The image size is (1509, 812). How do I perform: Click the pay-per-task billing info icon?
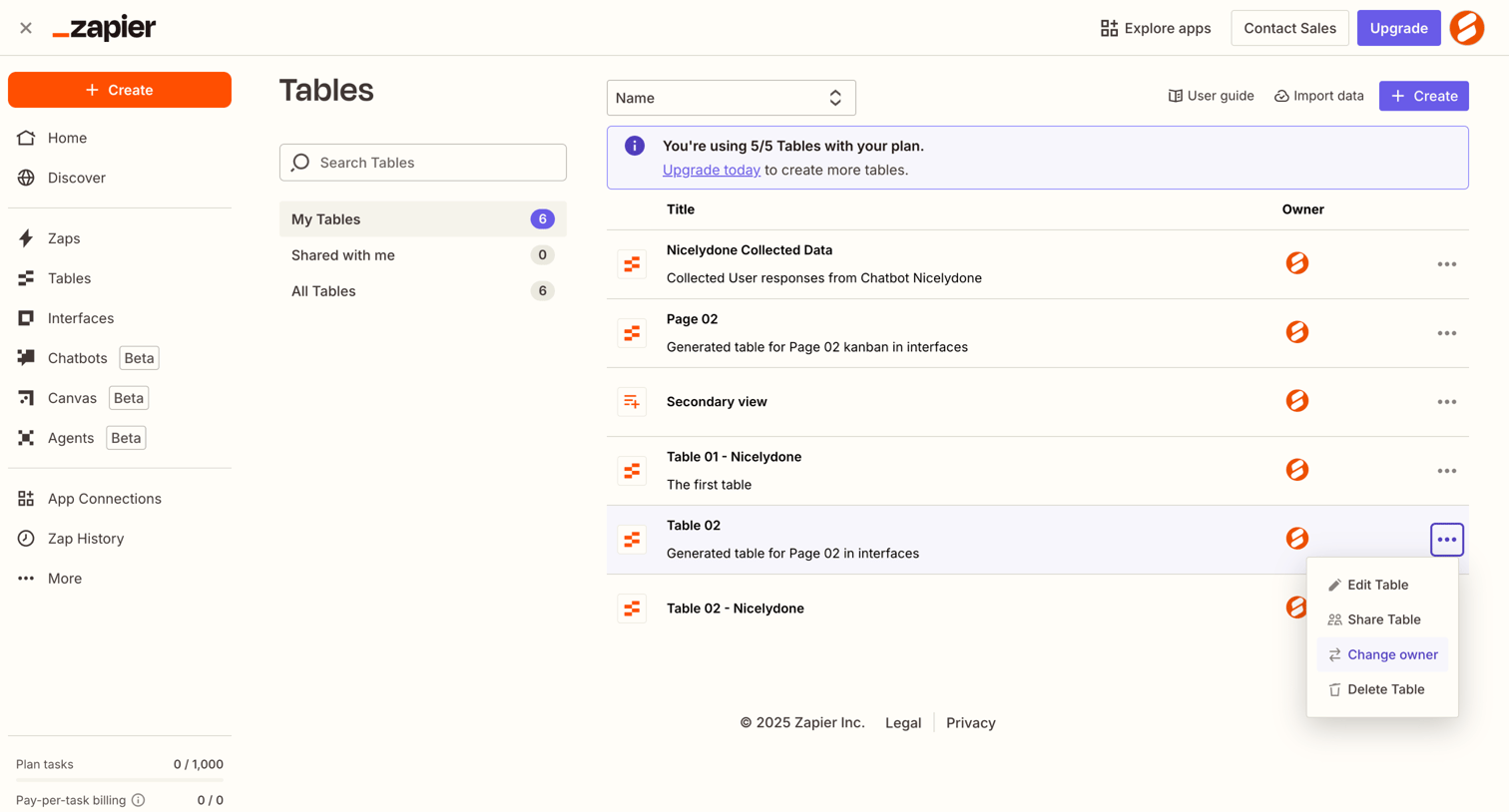point(139,800)
